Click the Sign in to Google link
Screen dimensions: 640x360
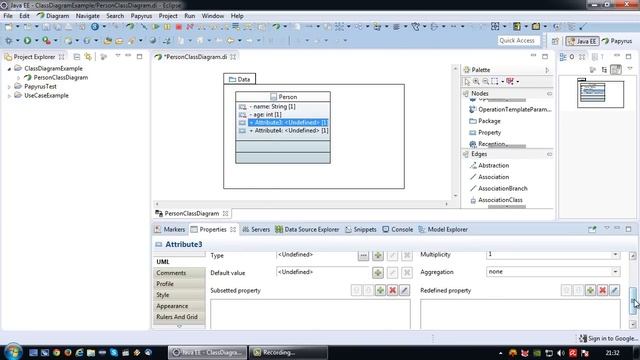tap(608, 338)
